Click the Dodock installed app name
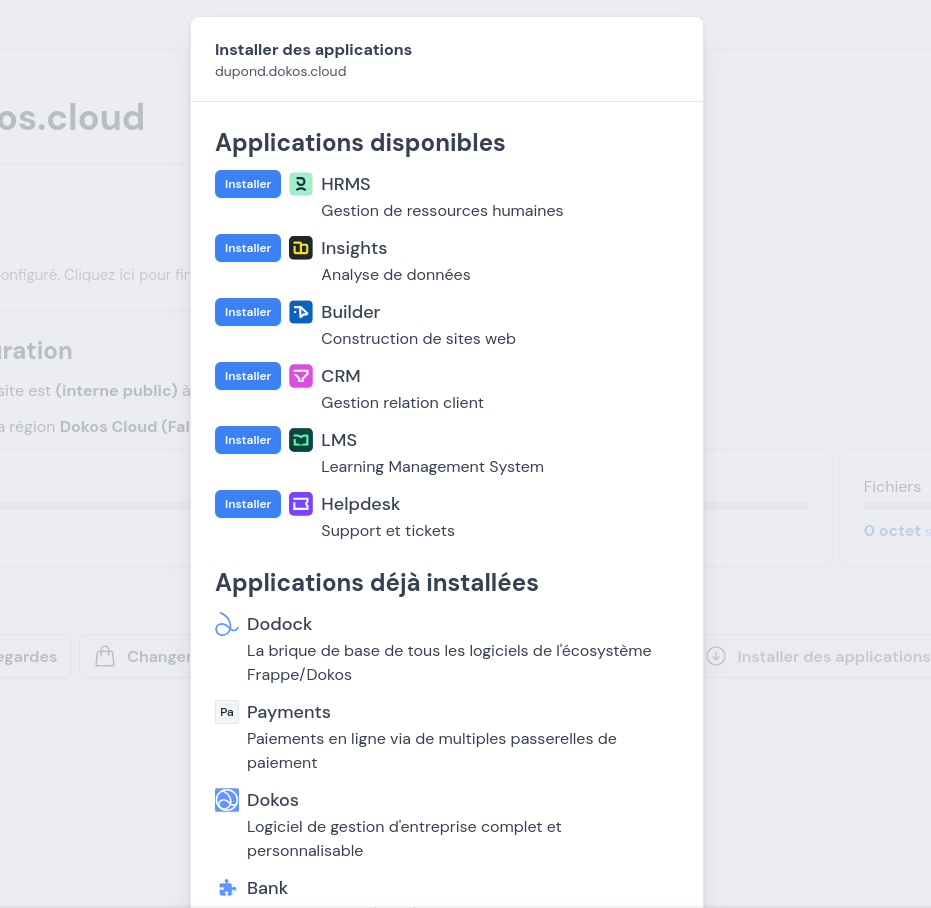 click(279, 624)
